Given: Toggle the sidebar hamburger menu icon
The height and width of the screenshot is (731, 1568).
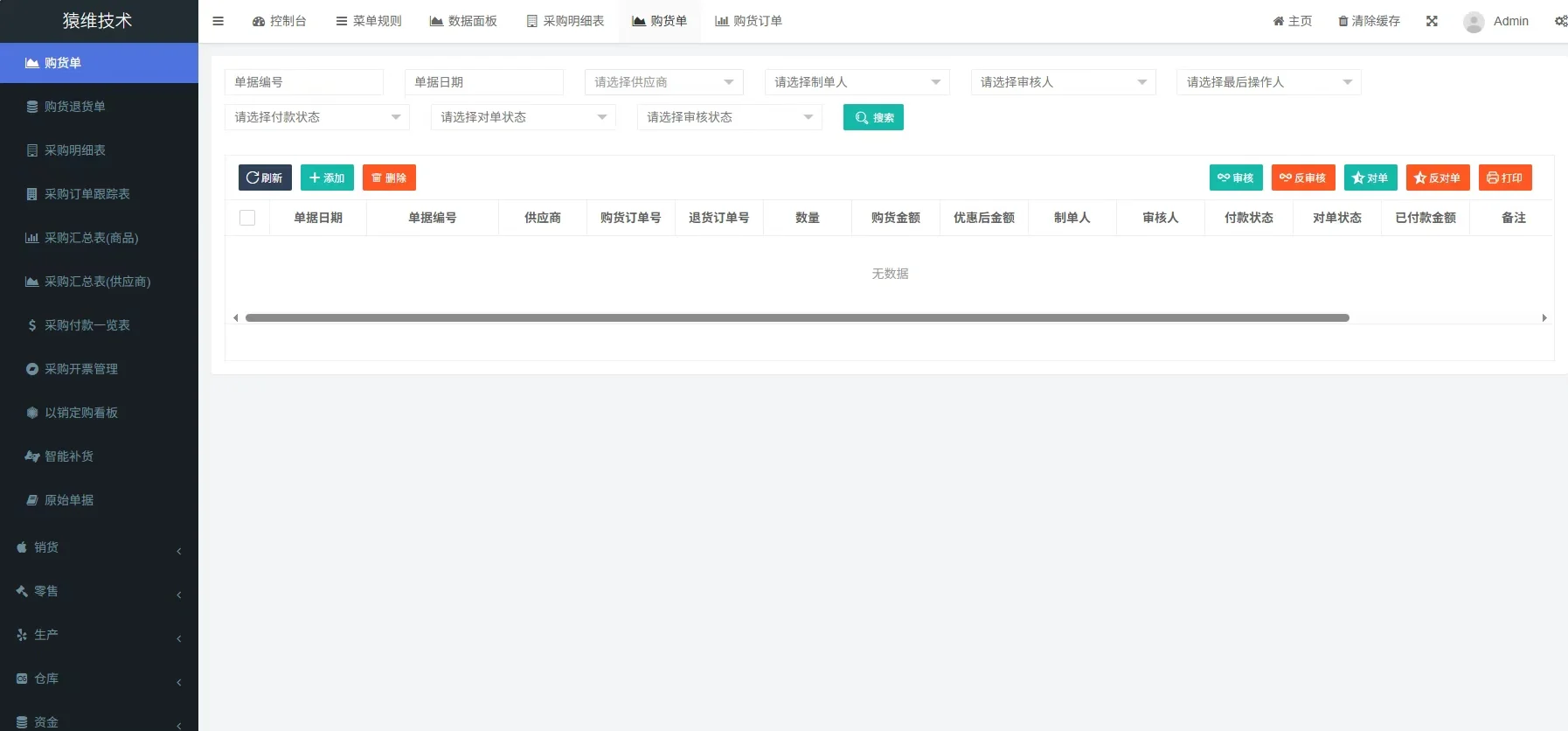Looking at the screenshot, I should click(x=219, y=21).
